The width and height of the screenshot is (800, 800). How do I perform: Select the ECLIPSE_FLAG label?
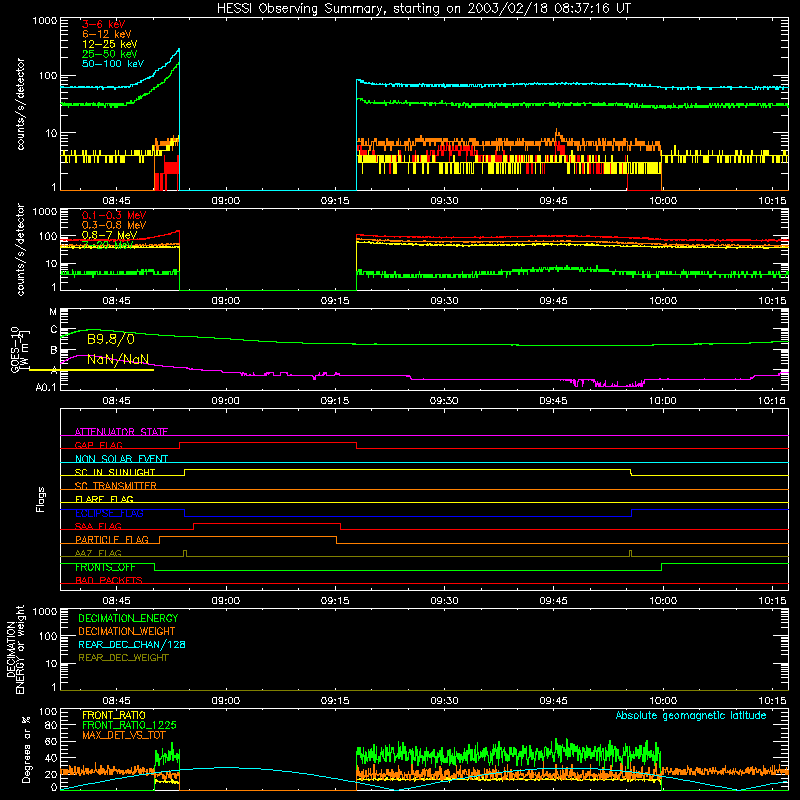tap(109, 513)
